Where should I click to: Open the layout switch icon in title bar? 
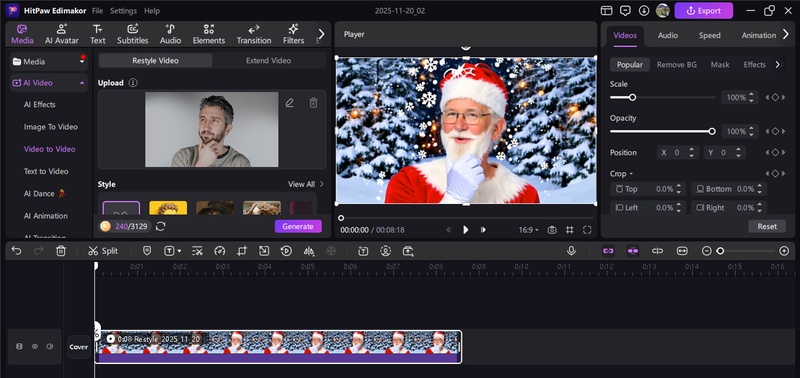coord(606,10)
